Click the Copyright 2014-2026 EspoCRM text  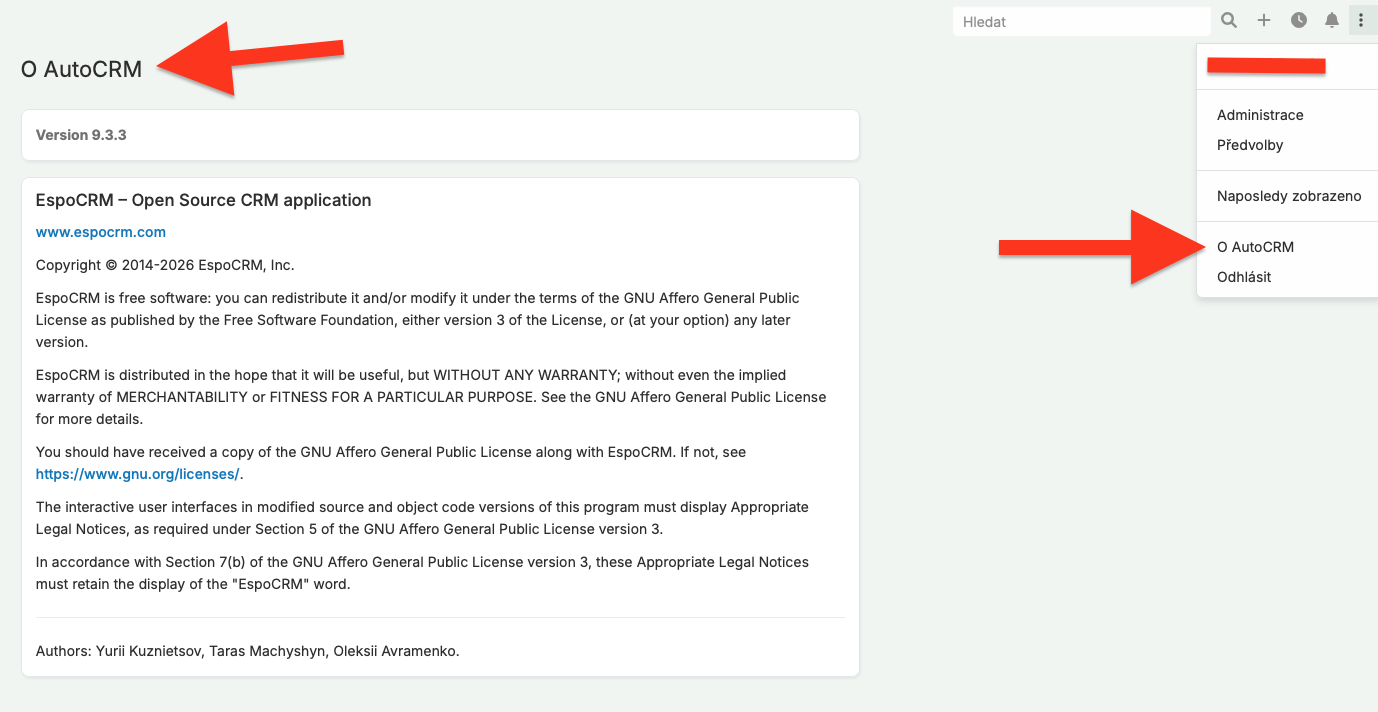coord(165,265)
